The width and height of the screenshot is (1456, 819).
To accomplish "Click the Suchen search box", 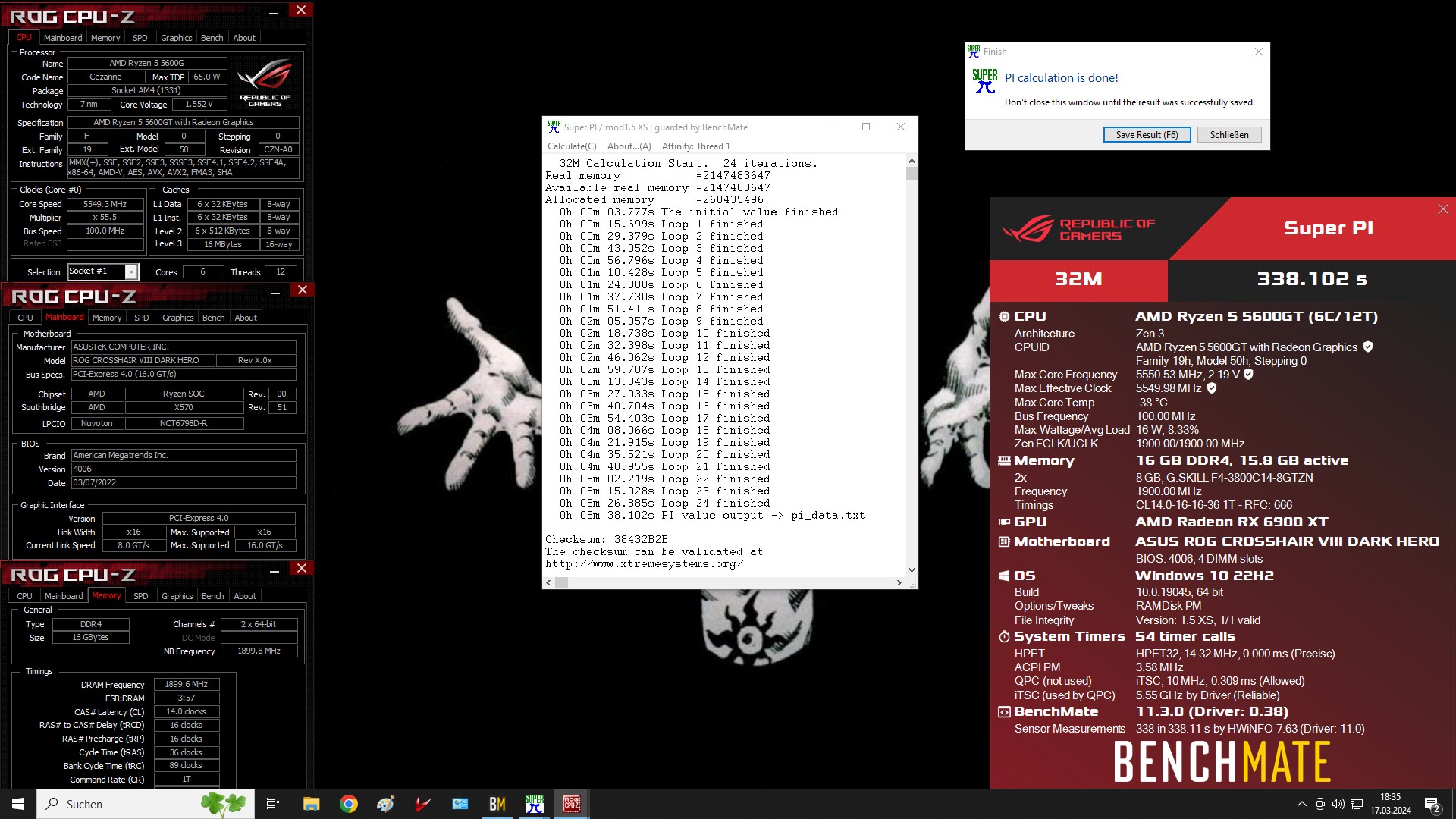I will [x=146, y=804].
